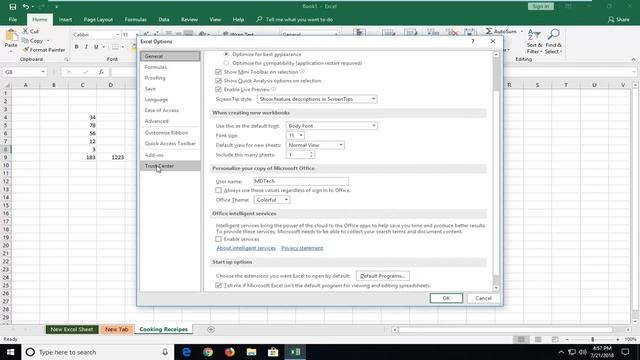Image resolution: width=640 pixels, height=360 pixels.
Task: Toggle Show Quick Analysis options checkbox
Action: click(218, 81)
